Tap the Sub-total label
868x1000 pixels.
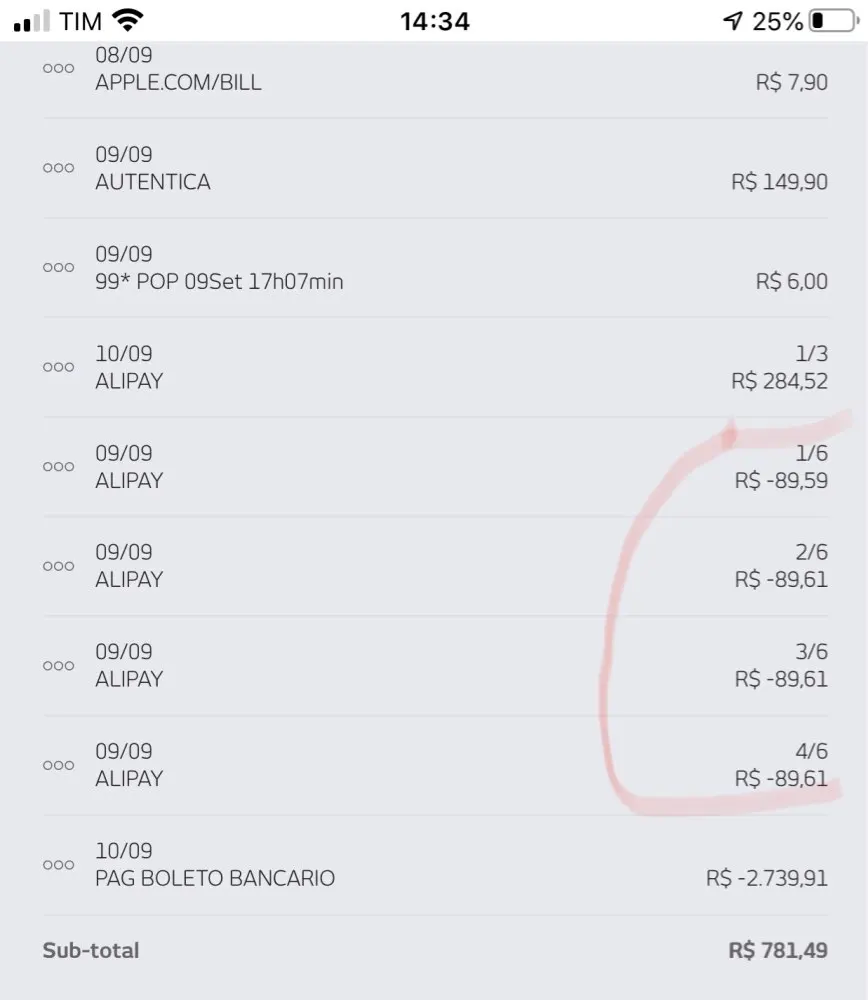(x=91, y=950)
